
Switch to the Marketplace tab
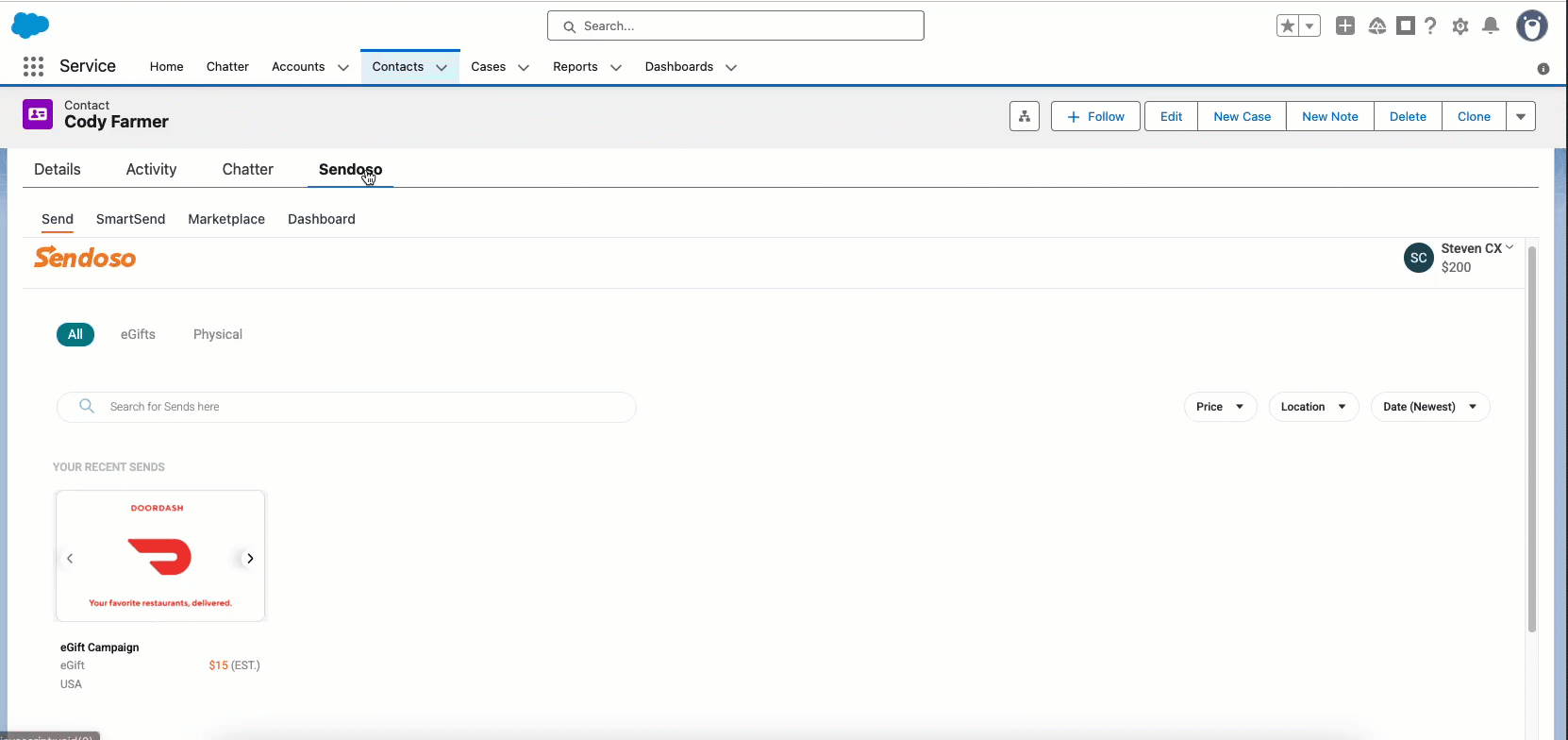226,219
